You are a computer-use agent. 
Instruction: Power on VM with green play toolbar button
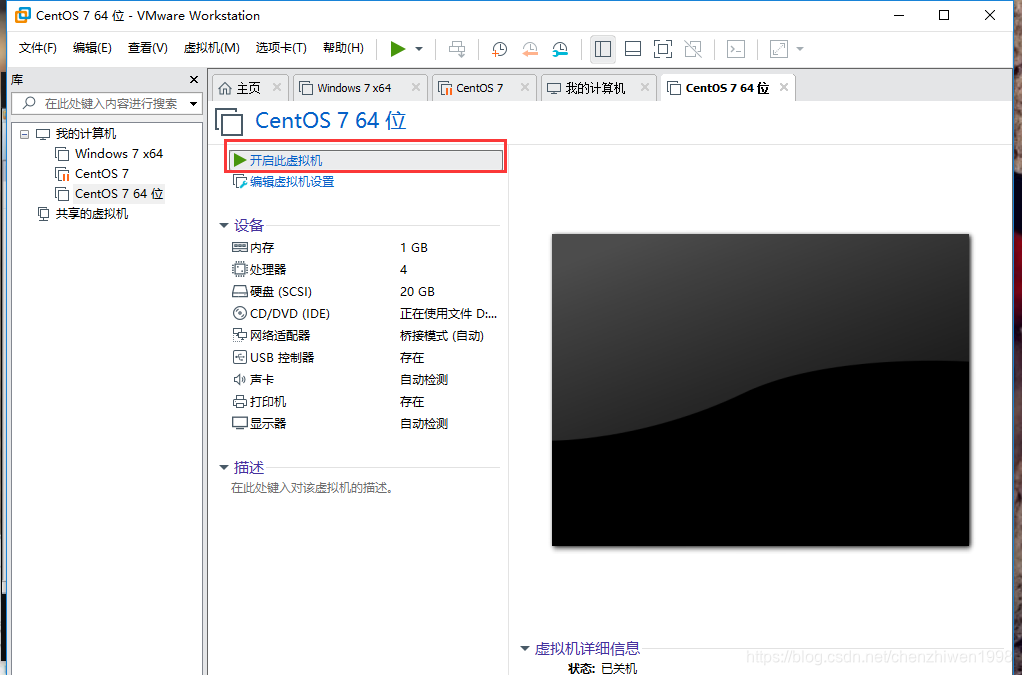(398, 49)
